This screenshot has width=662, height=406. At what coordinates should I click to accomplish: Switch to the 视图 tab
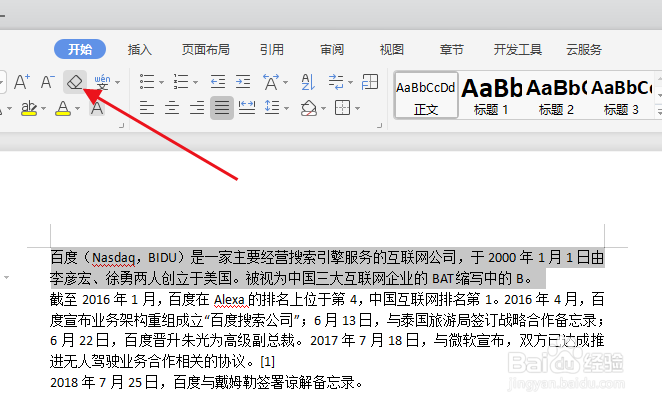[392, 50]
